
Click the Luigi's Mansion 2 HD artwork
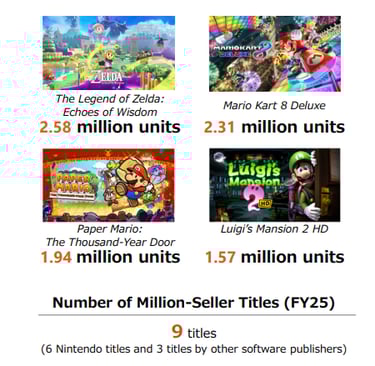point(275,185)
